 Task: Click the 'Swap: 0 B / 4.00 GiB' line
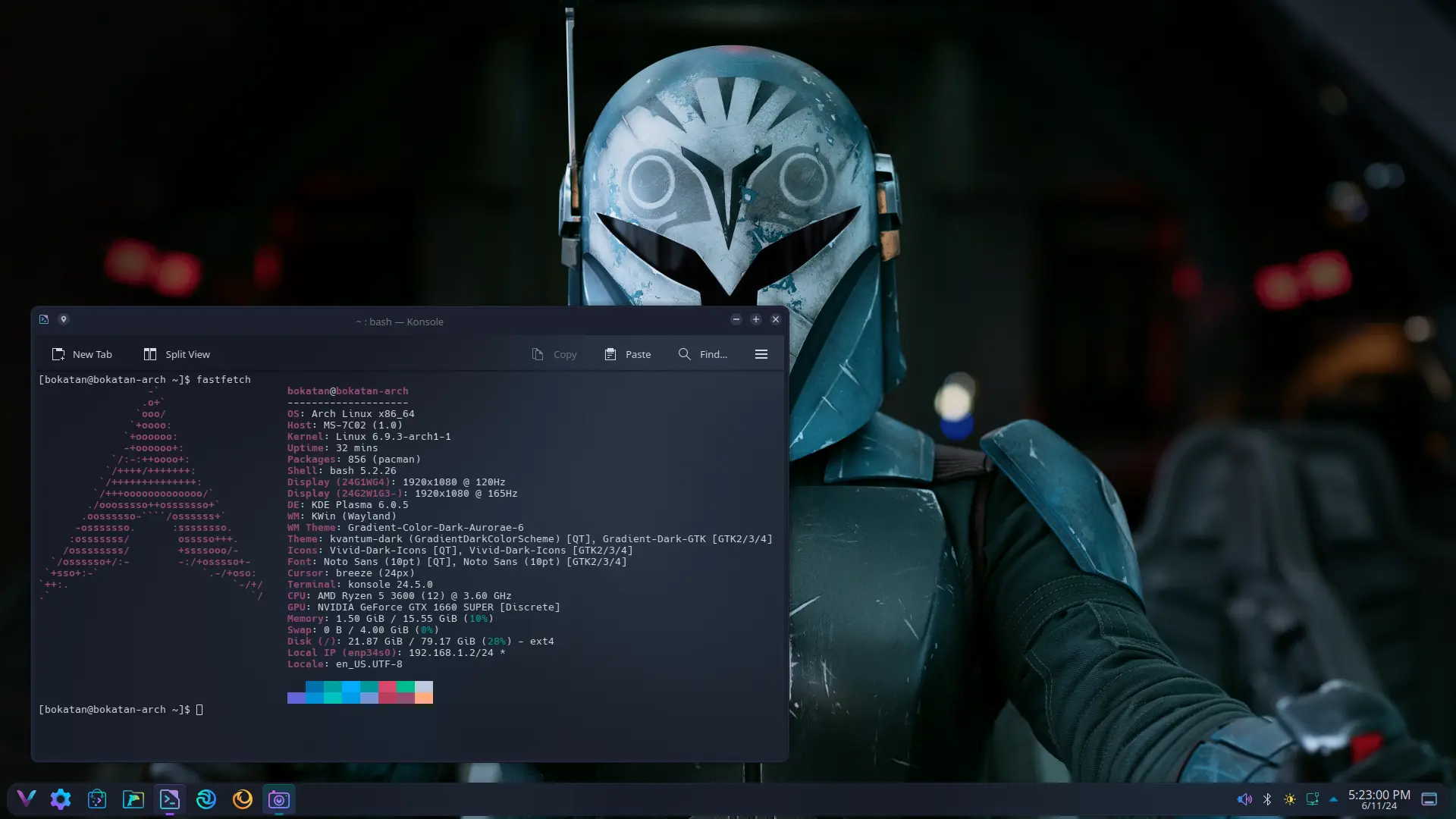[x=362, y=630]
